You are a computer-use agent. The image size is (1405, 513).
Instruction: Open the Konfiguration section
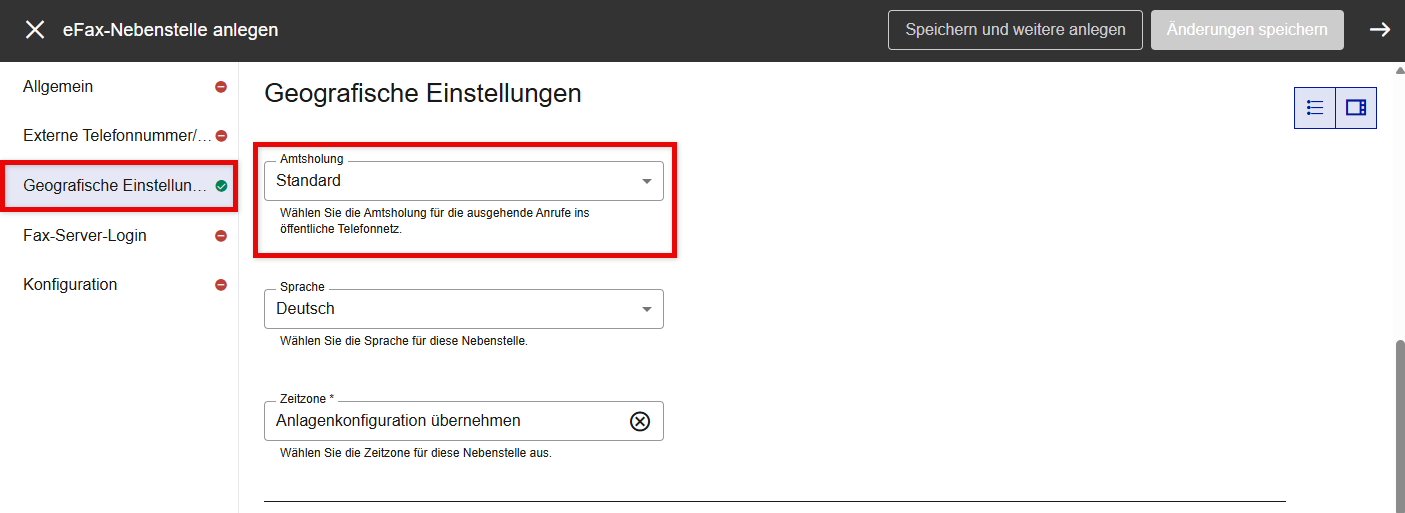(x=70, y=285)
